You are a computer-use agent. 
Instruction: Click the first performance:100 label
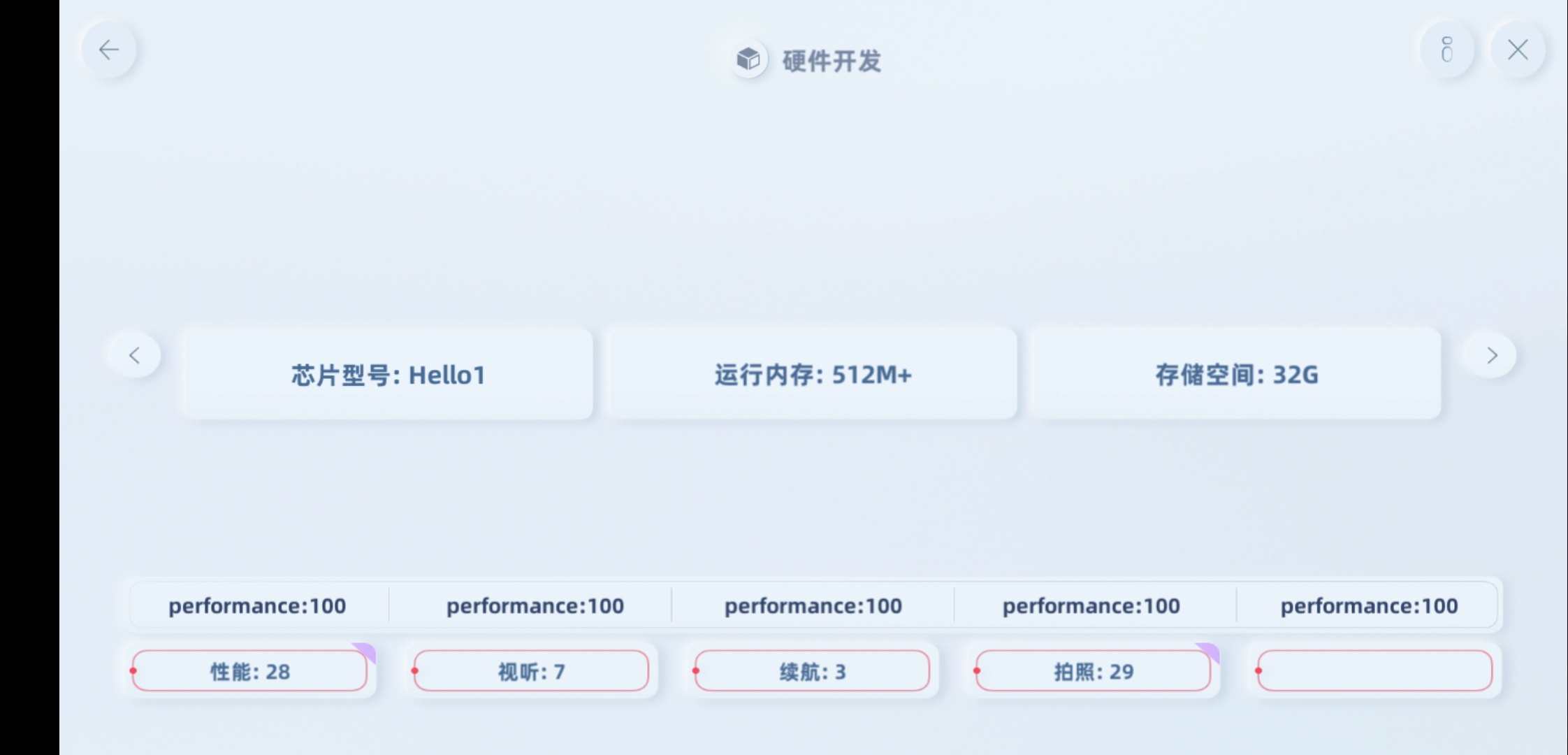click(x=257, y=605)
